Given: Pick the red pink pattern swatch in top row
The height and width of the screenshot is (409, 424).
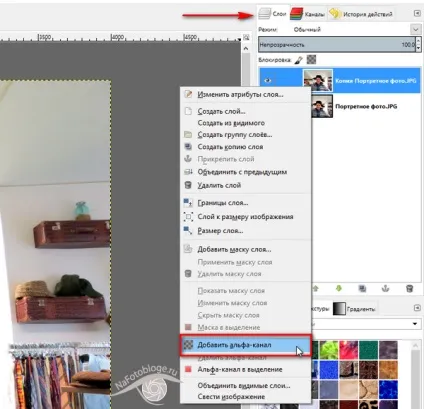Looking at the screenshot, I should (x=349, y=350).
